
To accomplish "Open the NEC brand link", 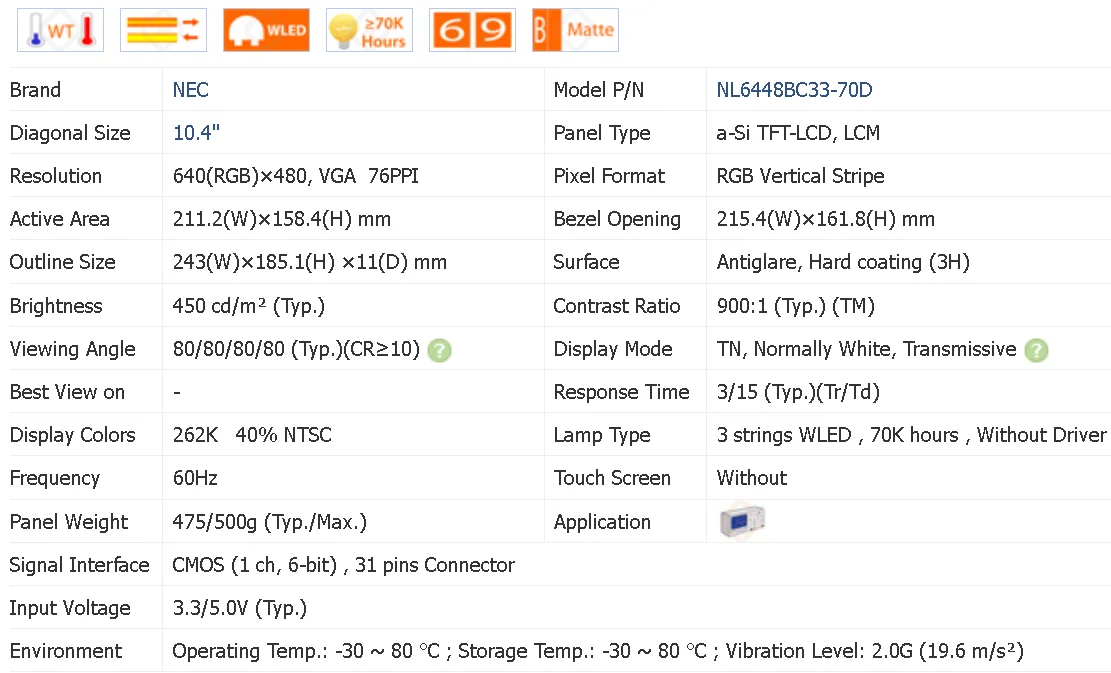I will pos(191,90).
